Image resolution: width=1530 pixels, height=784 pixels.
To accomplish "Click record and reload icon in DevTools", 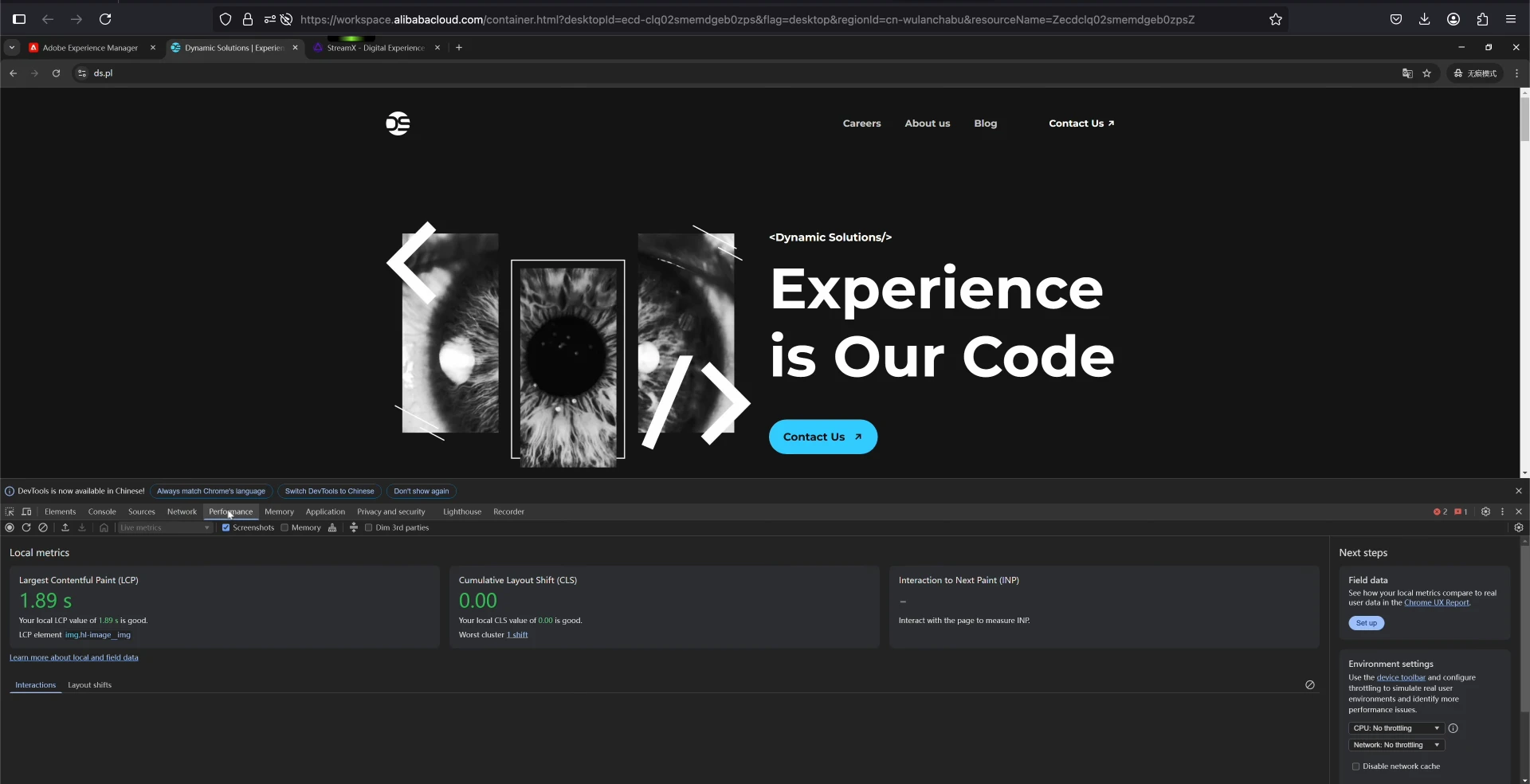I will pyautogui.click(x=26, y=527).
